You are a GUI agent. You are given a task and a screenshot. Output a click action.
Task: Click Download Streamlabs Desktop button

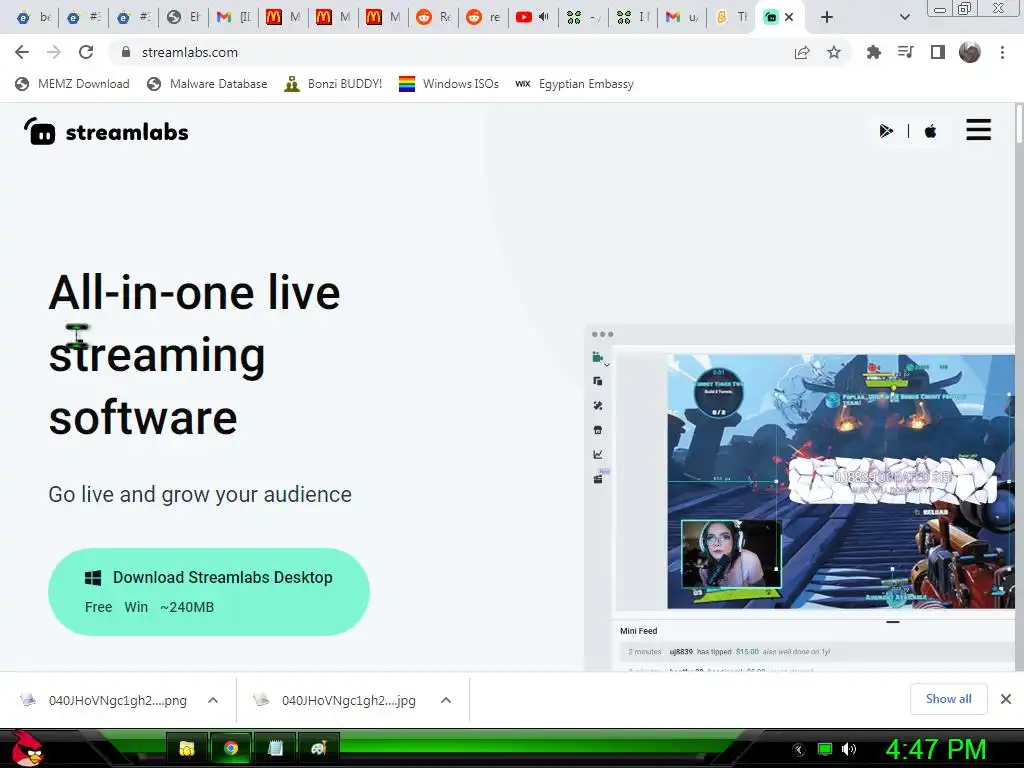point(209,592)
